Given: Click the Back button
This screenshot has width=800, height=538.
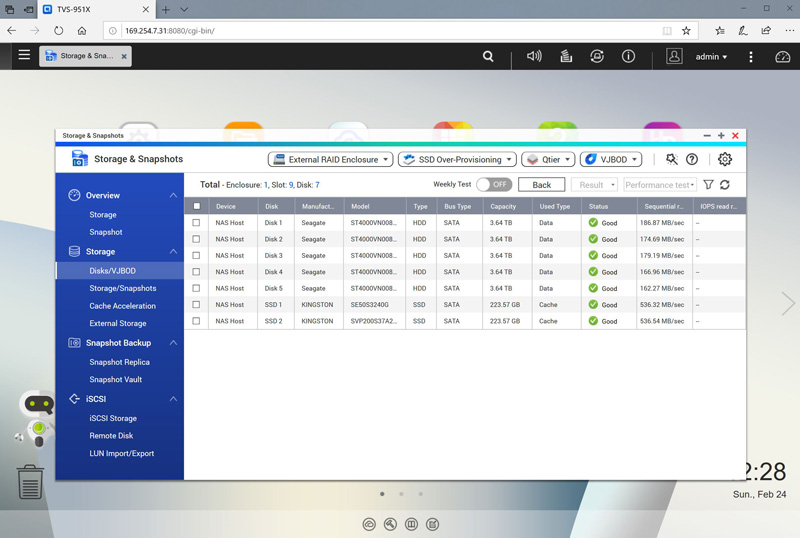Looking at the screenshot, I should pyautogui.click(x=541, y=185).
